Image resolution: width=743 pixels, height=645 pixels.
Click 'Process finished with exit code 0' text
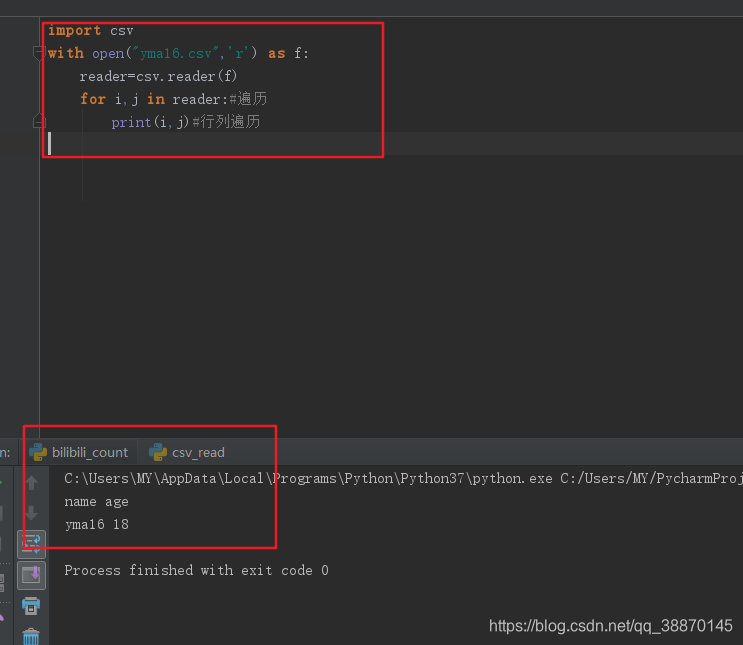click(197, 570)
